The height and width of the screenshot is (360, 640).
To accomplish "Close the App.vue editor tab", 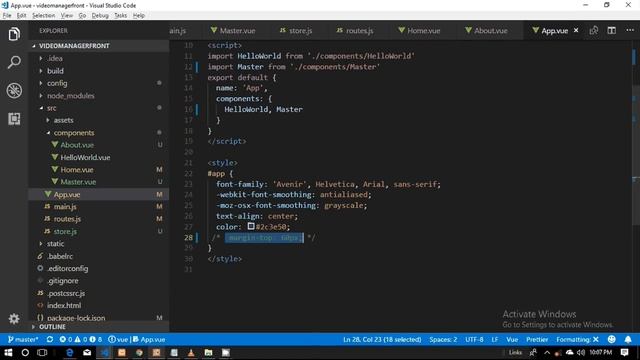I will pyautogui.click(x=576, y=31).
